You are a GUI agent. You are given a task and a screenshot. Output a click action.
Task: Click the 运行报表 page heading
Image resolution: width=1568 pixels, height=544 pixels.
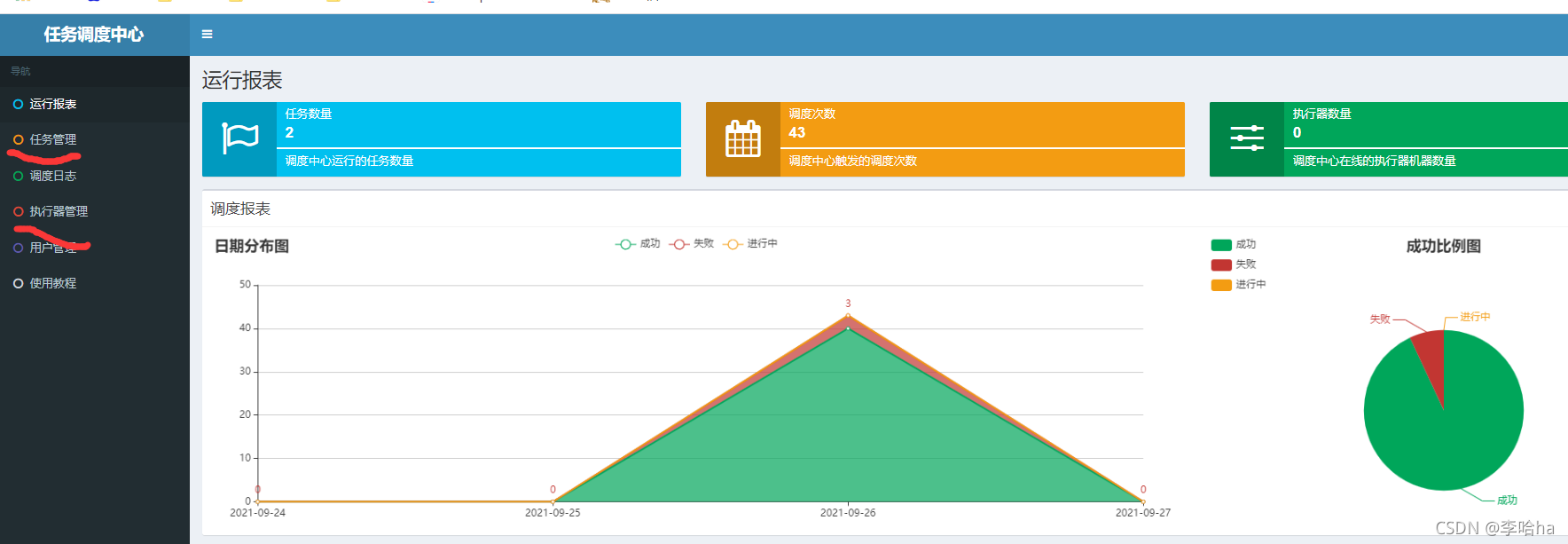[242, 80]
